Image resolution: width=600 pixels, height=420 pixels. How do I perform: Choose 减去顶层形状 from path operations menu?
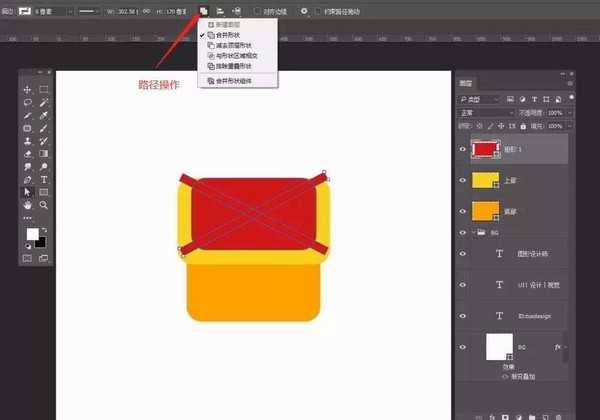(233, 45)
